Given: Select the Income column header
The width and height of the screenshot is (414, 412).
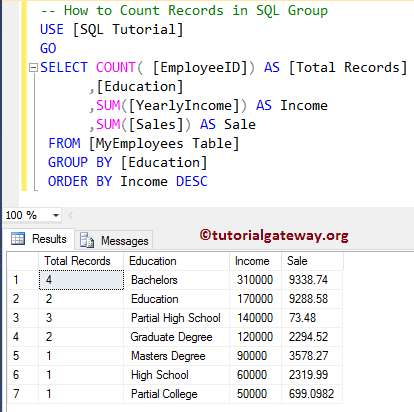Looking at the screenshot, I should point(256,261).
